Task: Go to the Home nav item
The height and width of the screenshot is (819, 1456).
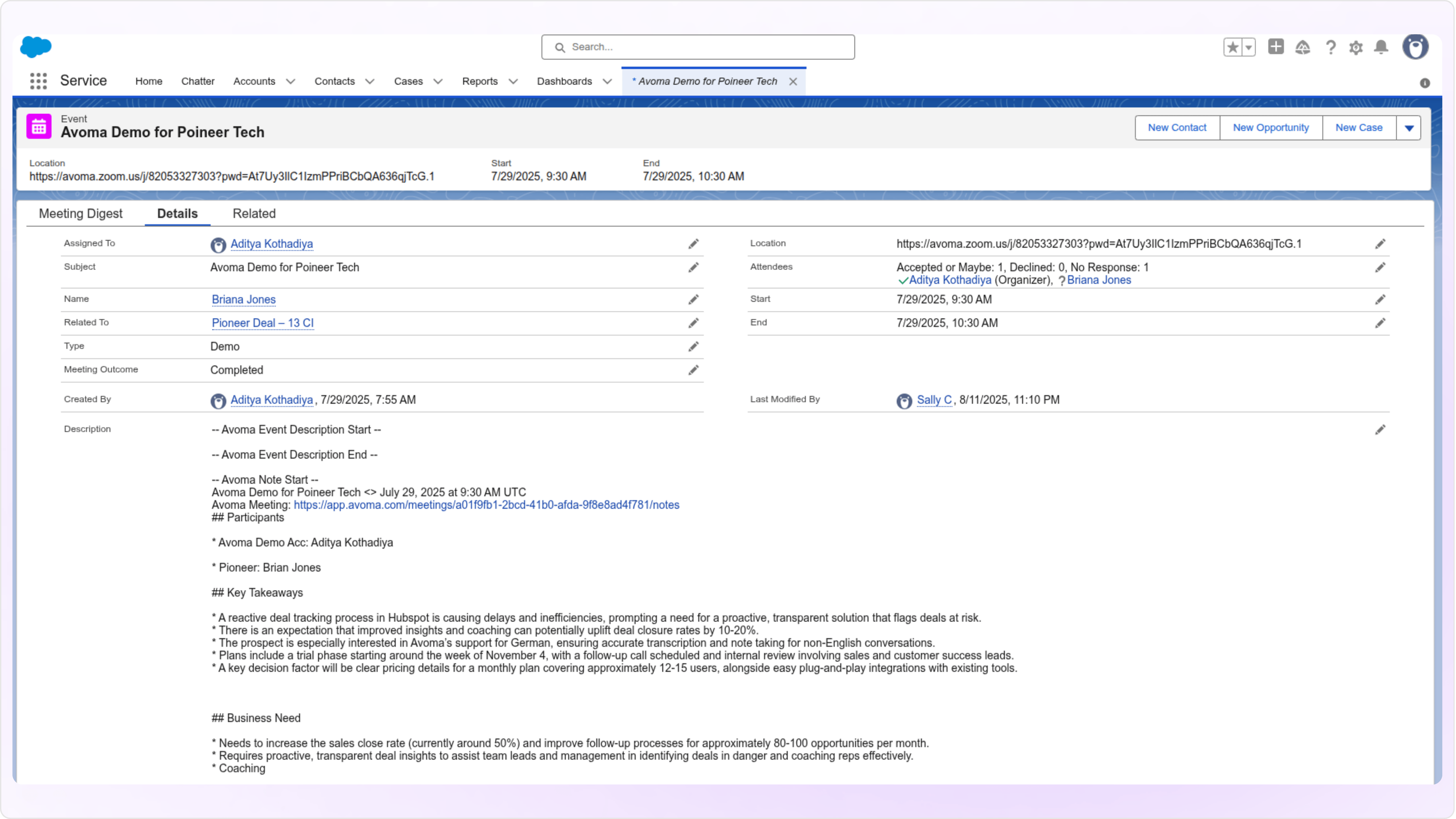Action: click(x=149, y=81)
